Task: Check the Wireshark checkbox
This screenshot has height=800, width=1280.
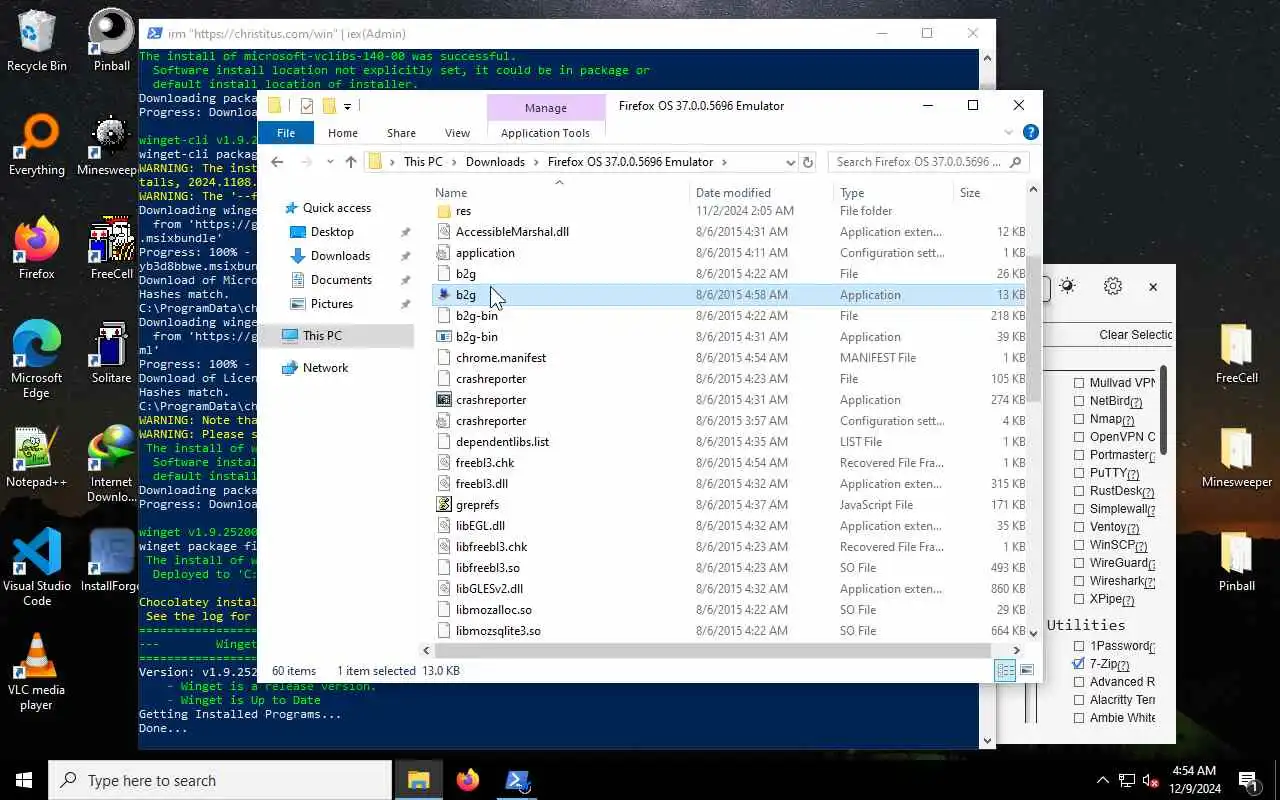Action: tap(1079, 581)
